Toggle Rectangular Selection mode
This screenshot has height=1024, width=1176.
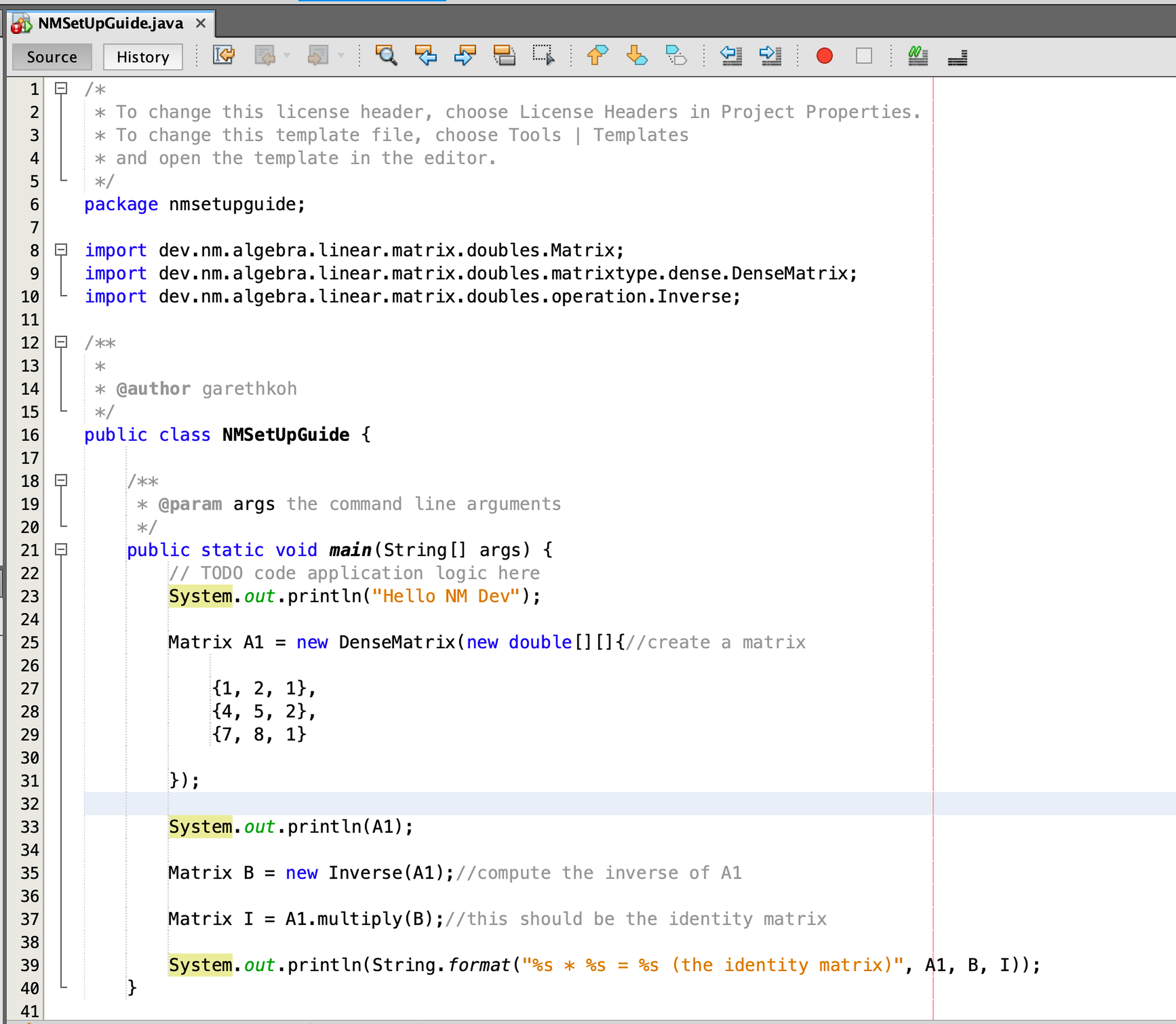pyautogui.click(x=543, y=55)
